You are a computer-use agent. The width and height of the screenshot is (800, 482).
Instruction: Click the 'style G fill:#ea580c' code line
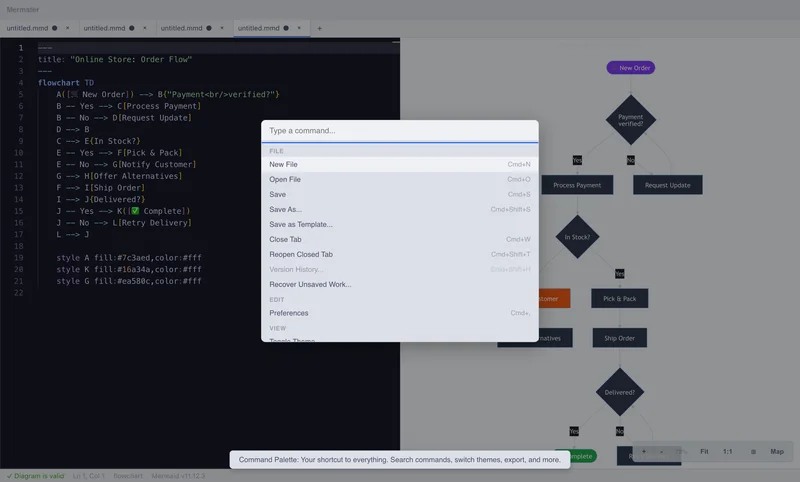point(129,281)
